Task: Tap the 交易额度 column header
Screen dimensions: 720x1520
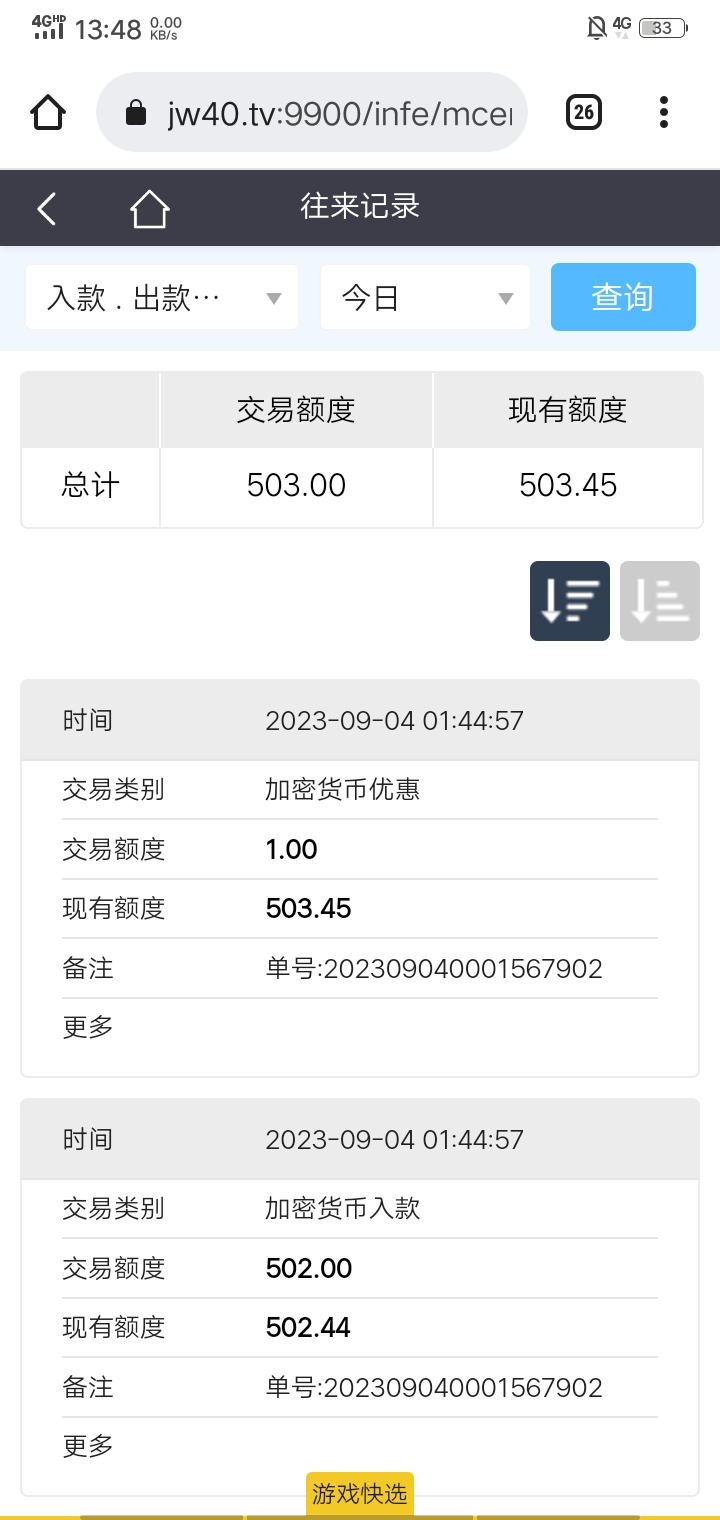Action: tap(296, 410)
